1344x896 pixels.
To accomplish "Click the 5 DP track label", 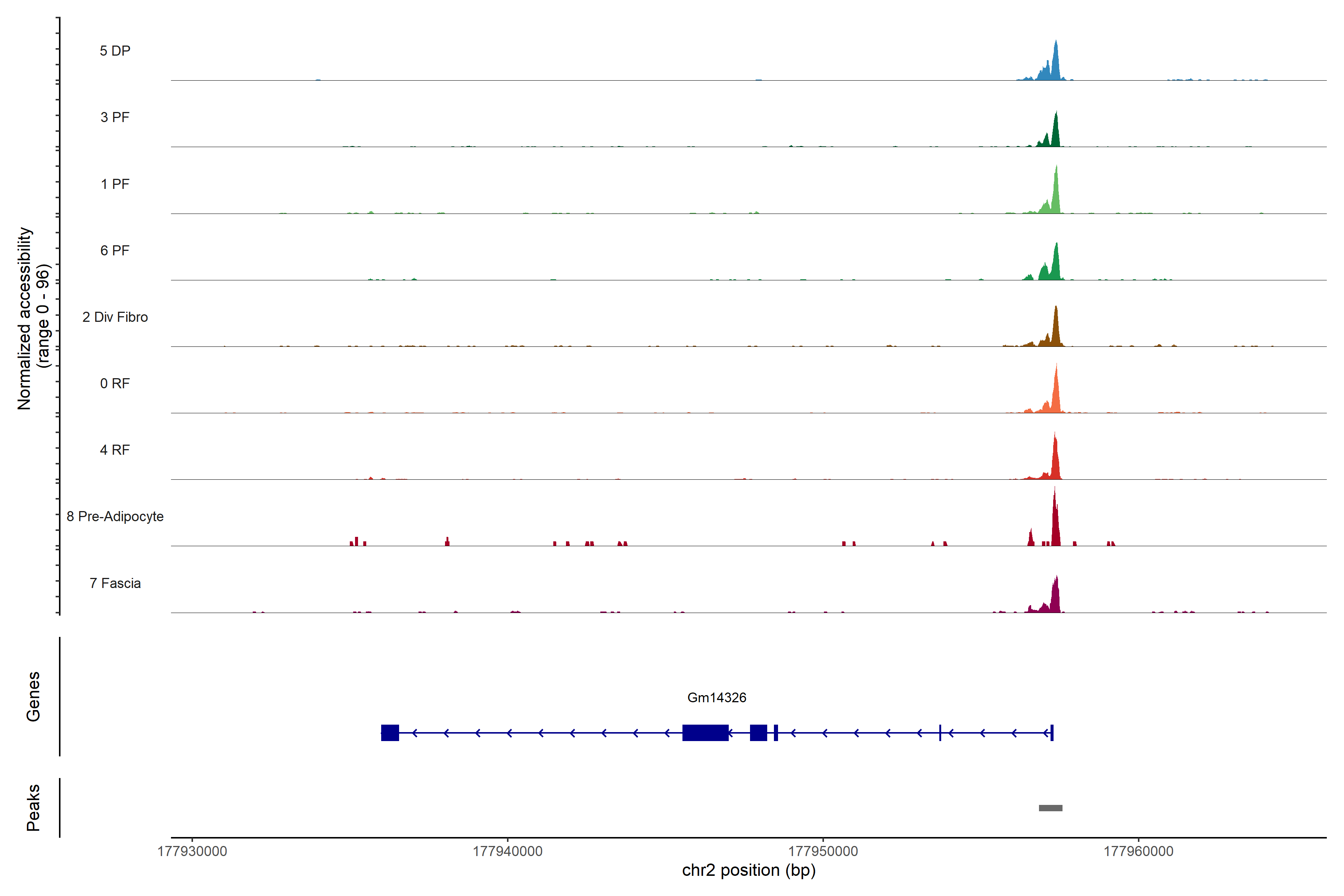I will click(115, 51).
